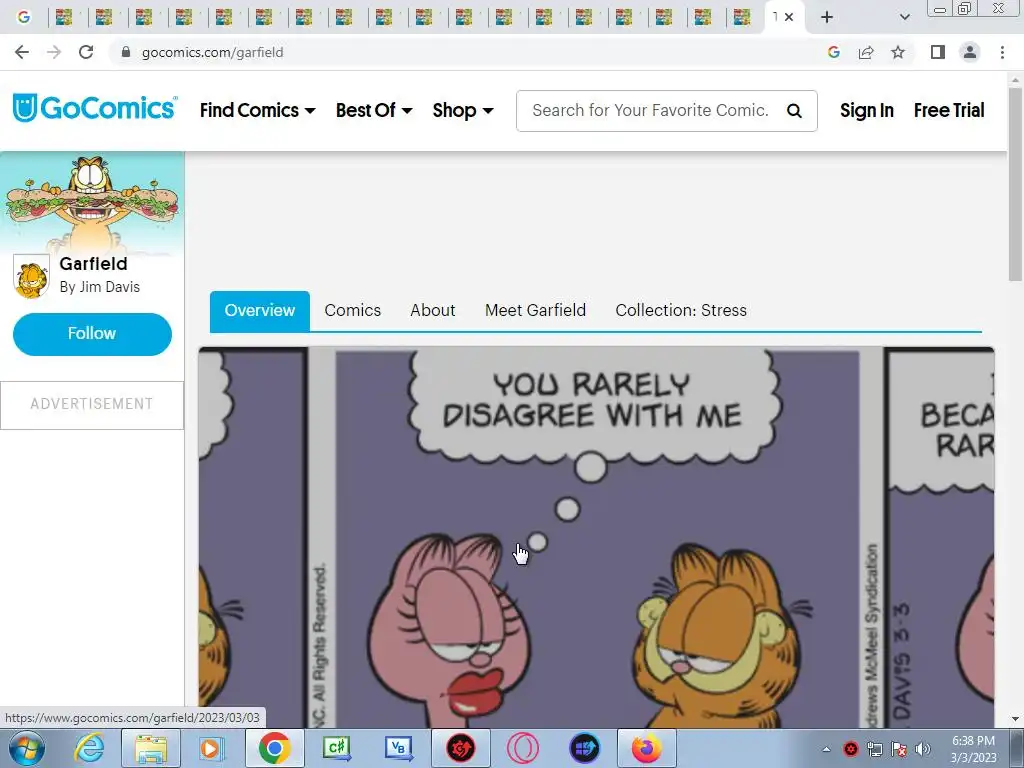Open the dark blue Windows-arrow taskbar app
1024x768 pixels.
(x=584, y=748)
